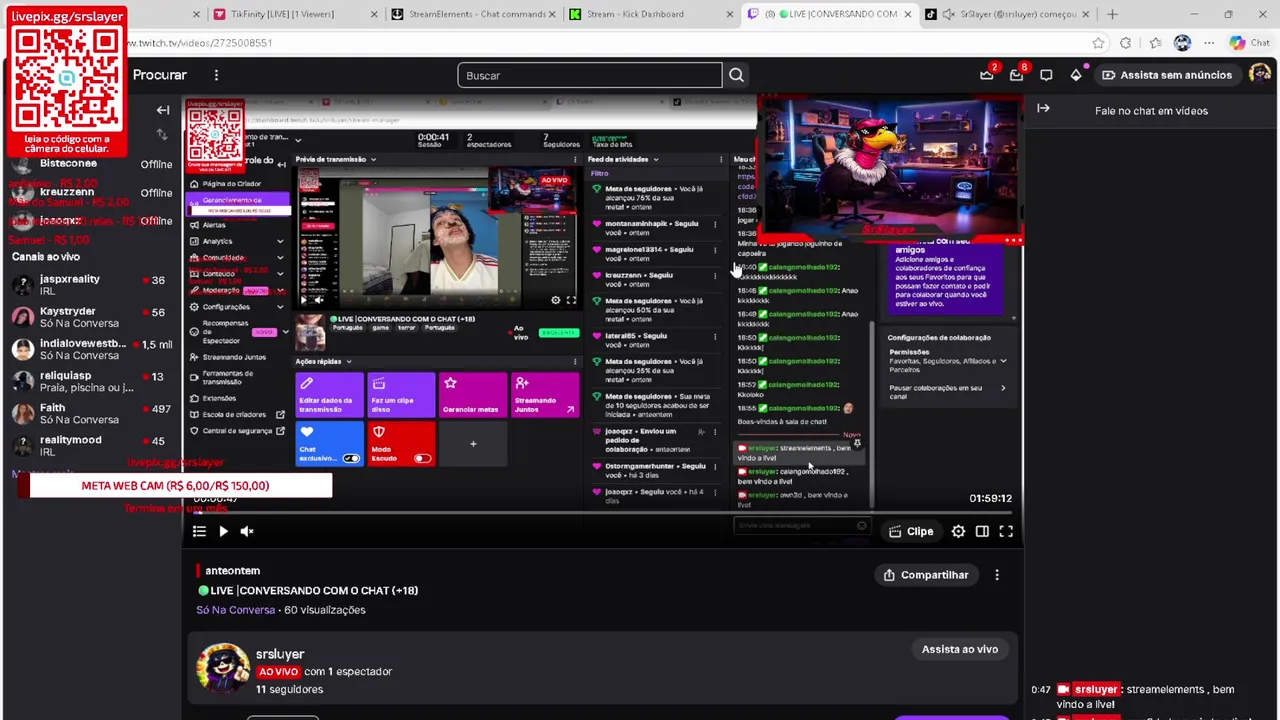1280x720 pixels.
Task: Open more options beside Compartilhar
Action: (997, 575)
